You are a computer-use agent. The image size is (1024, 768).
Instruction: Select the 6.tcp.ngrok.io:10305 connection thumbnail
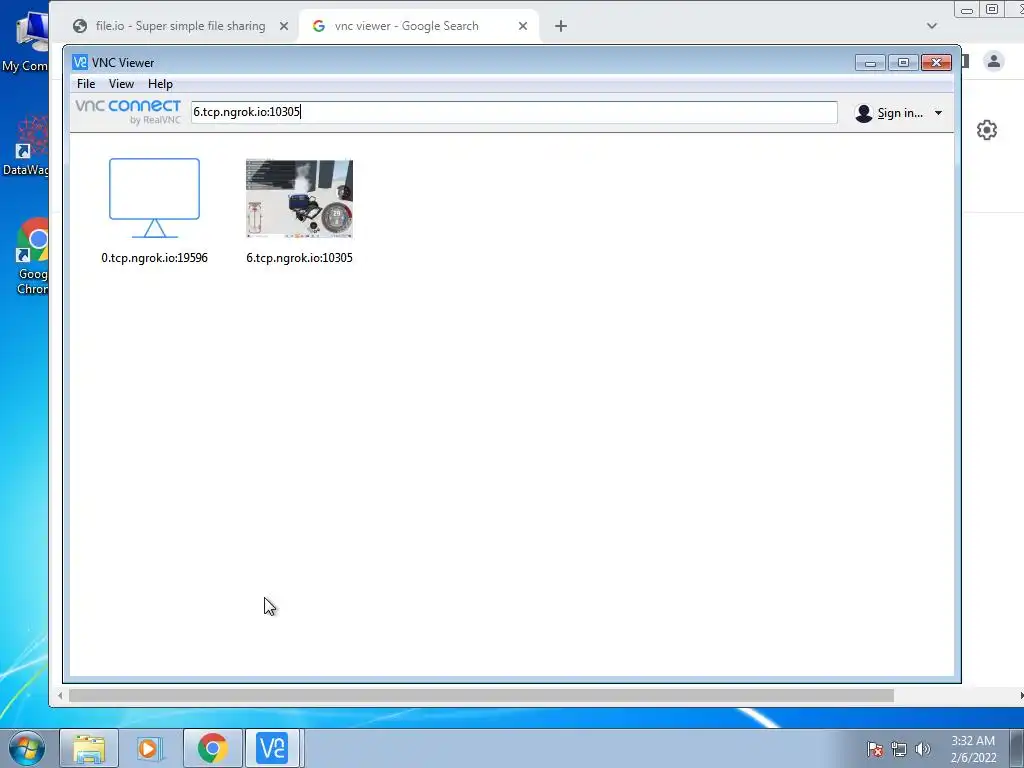point(299,199)
